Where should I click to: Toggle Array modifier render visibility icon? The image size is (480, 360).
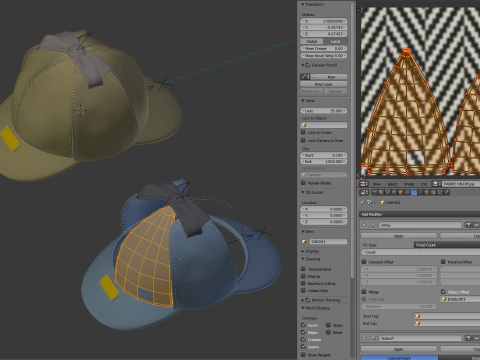click(x=469, y=225)
